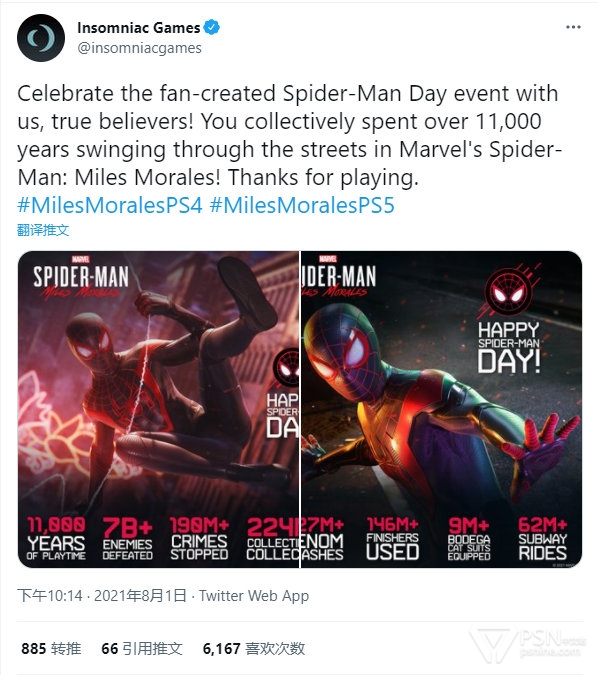
Task: Click the Insomniac Games display name
Action: pyautogui.click(x=139, y=28)
